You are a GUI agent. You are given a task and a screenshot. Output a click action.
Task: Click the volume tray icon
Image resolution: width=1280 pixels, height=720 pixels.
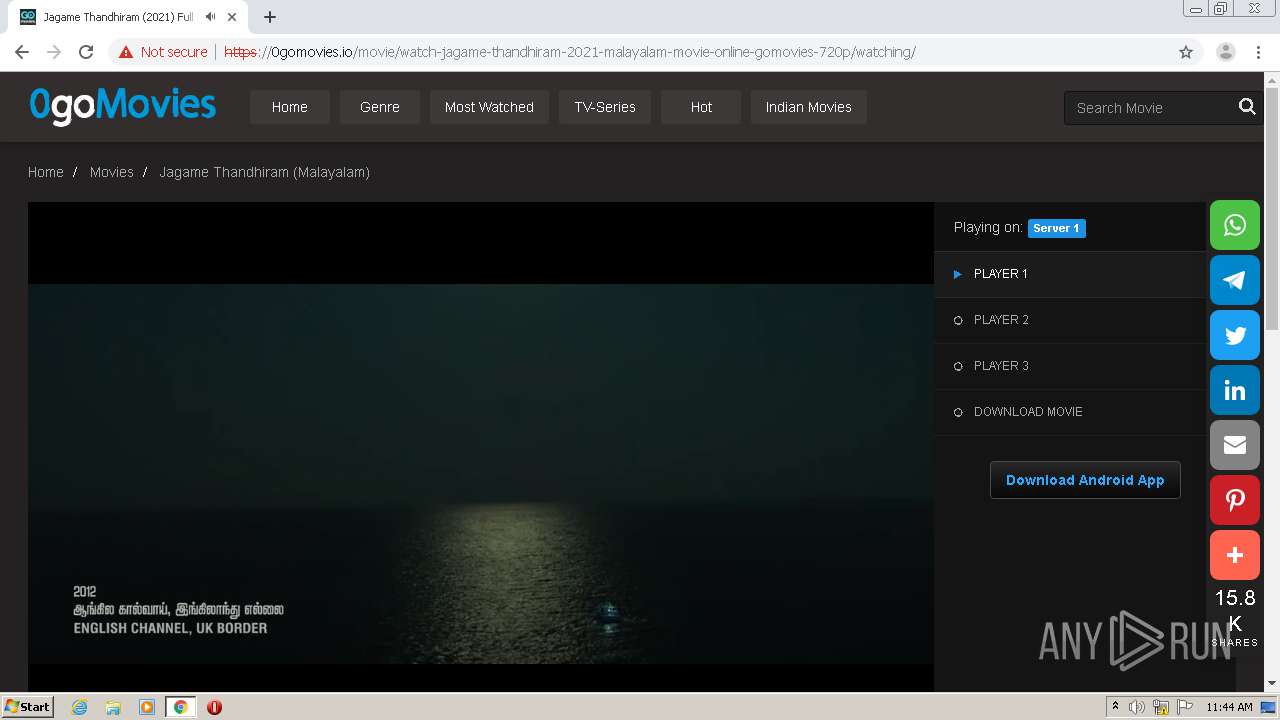1137,707
